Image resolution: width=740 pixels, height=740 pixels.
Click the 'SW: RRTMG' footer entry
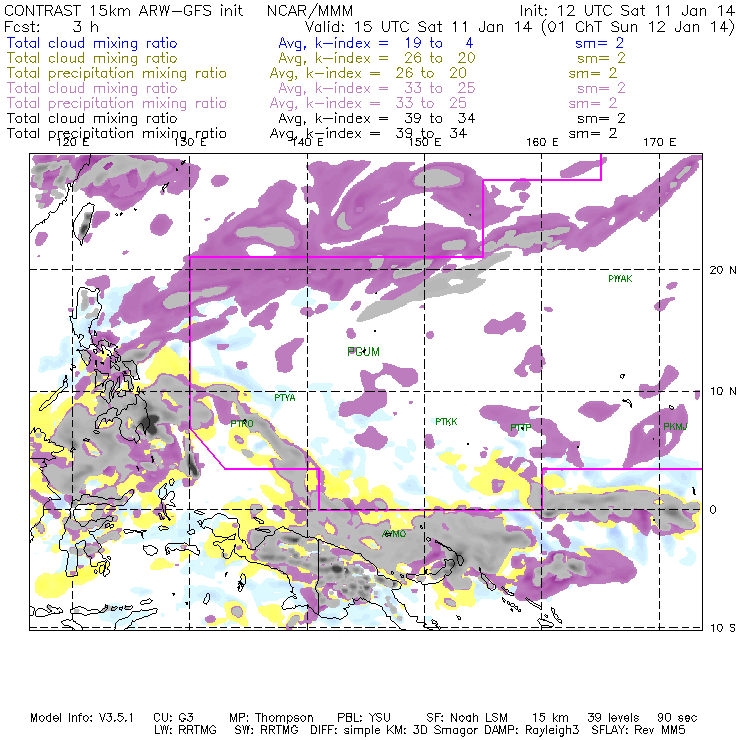[x=267, y=730]
